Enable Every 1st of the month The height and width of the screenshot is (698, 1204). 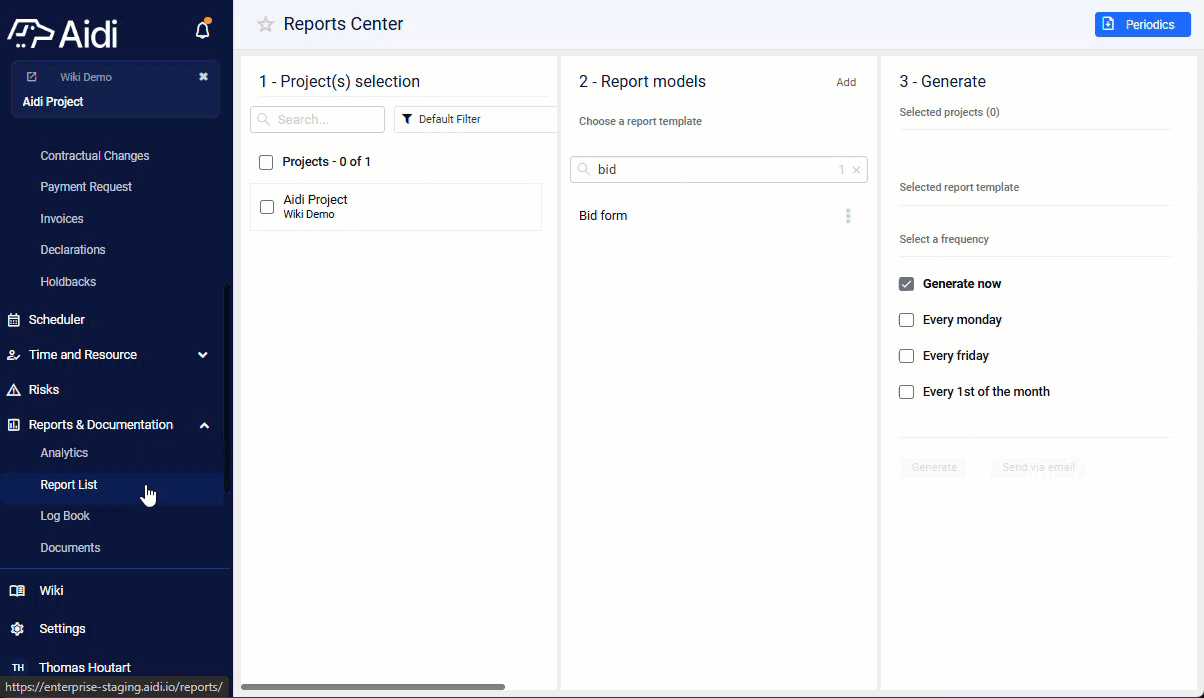point(907,392)
